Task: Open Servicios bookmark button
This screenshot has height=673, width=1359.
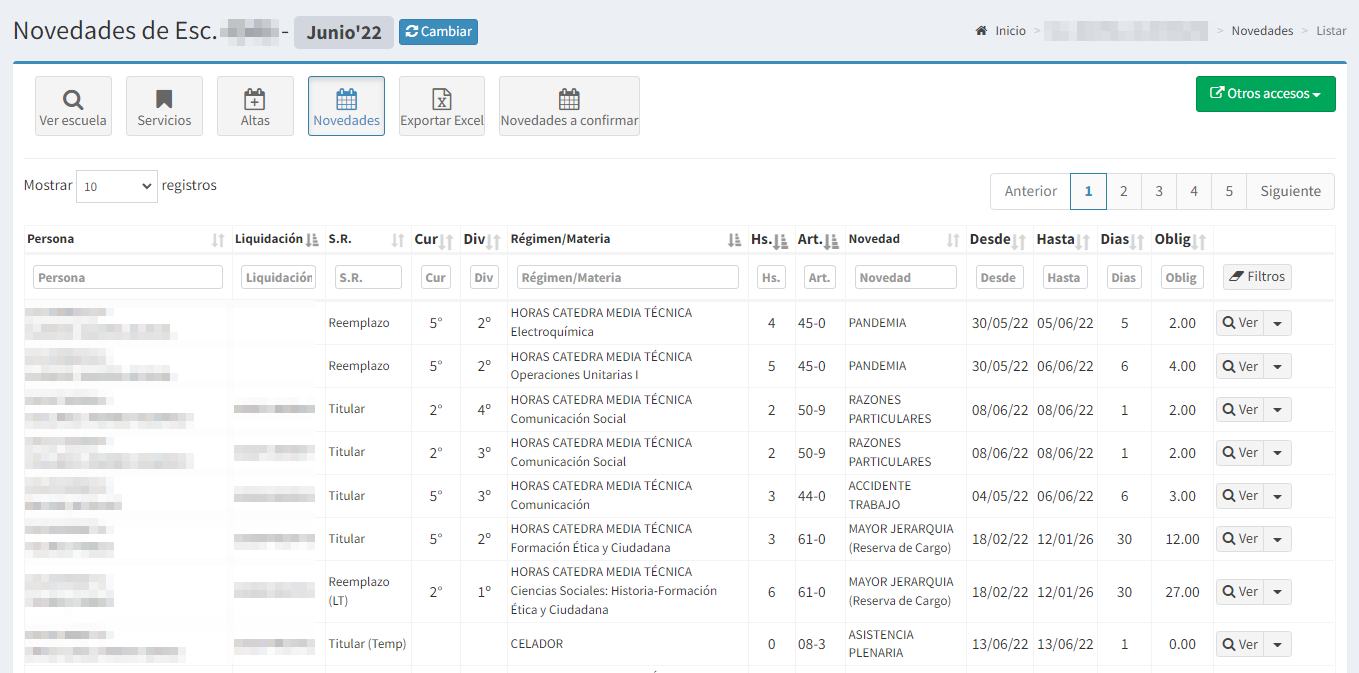Action: click(164, 106)
